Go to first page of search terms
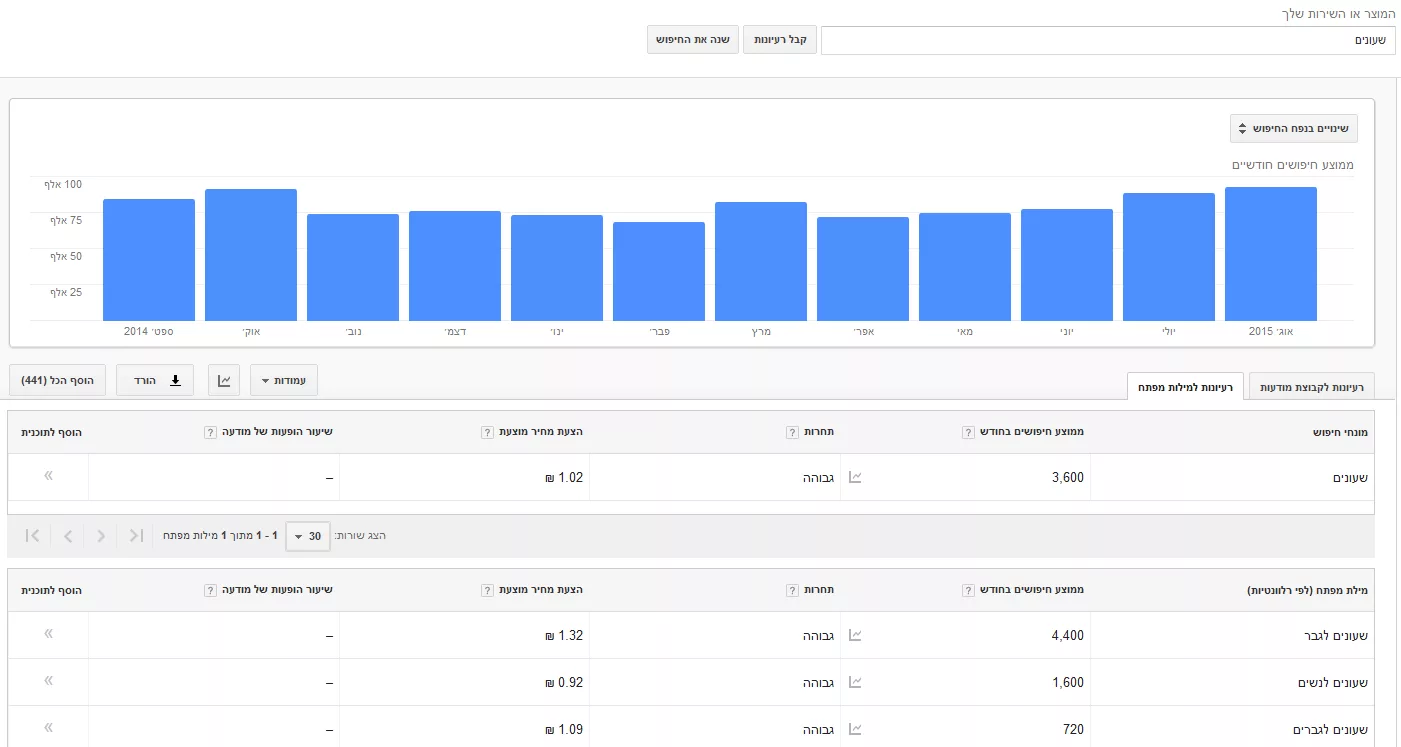Image resolution: width=1401 pixels, height=747 pixels. (137, 536)
